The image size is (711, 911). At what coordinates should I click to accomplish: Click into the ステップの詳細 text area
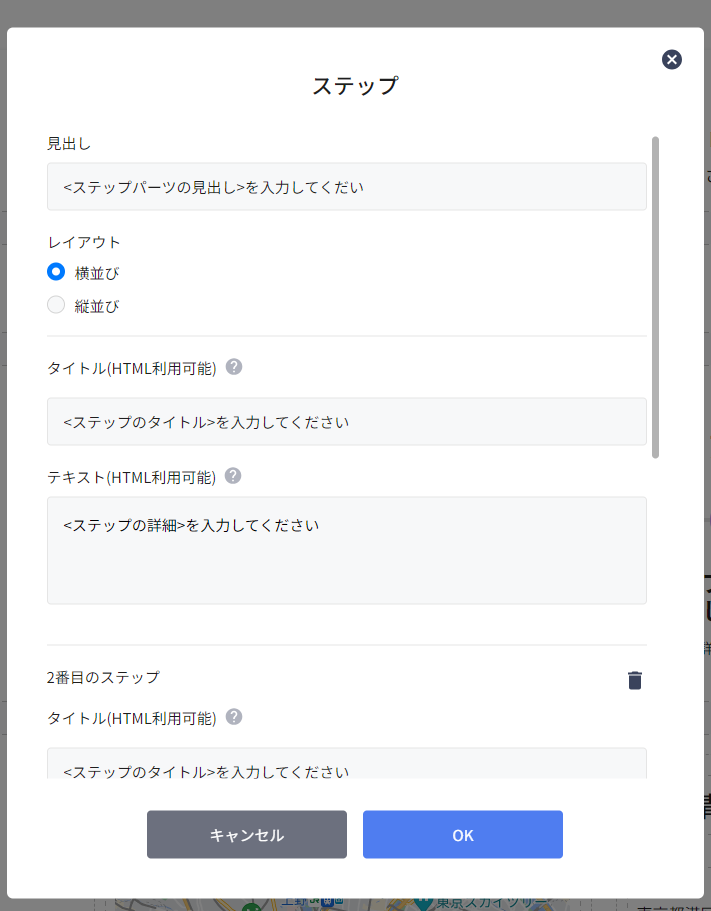(x=346, y=550)
